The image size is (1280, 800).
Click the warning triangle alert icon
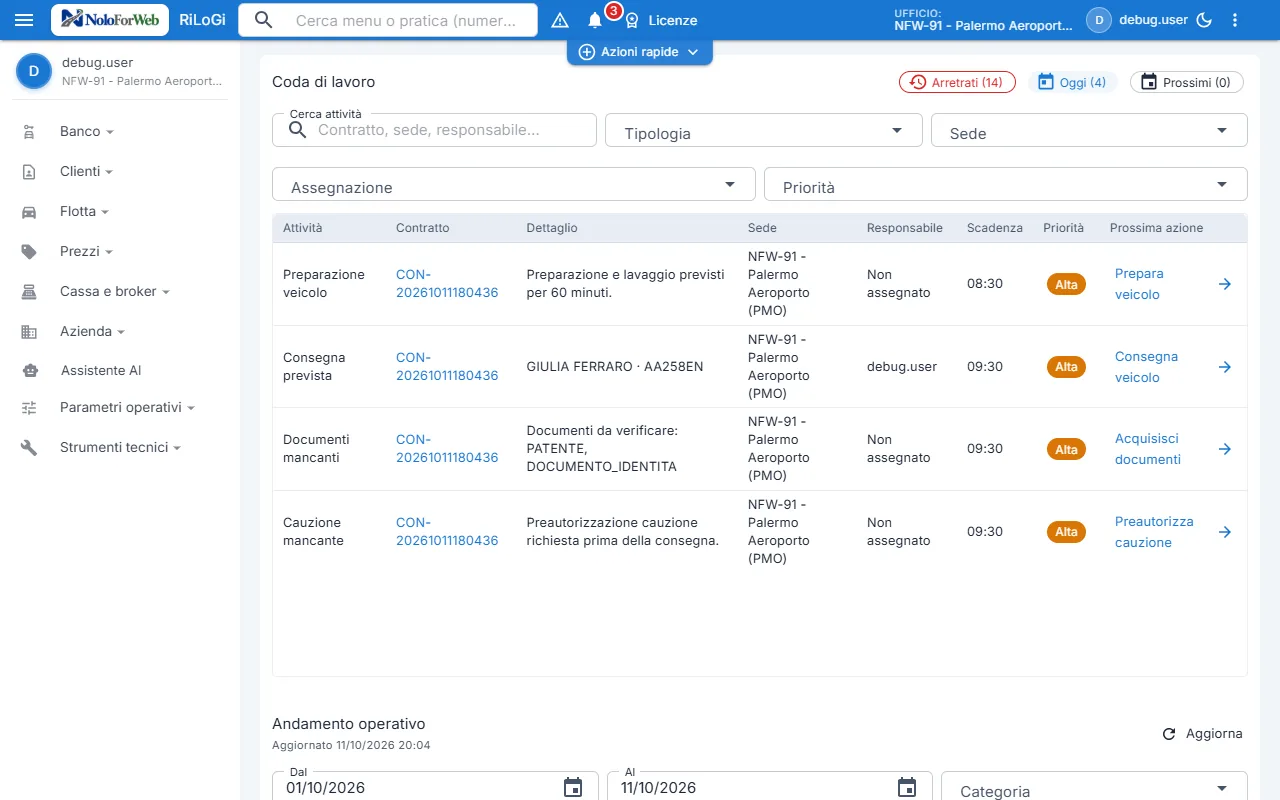[x=560, y=20]
